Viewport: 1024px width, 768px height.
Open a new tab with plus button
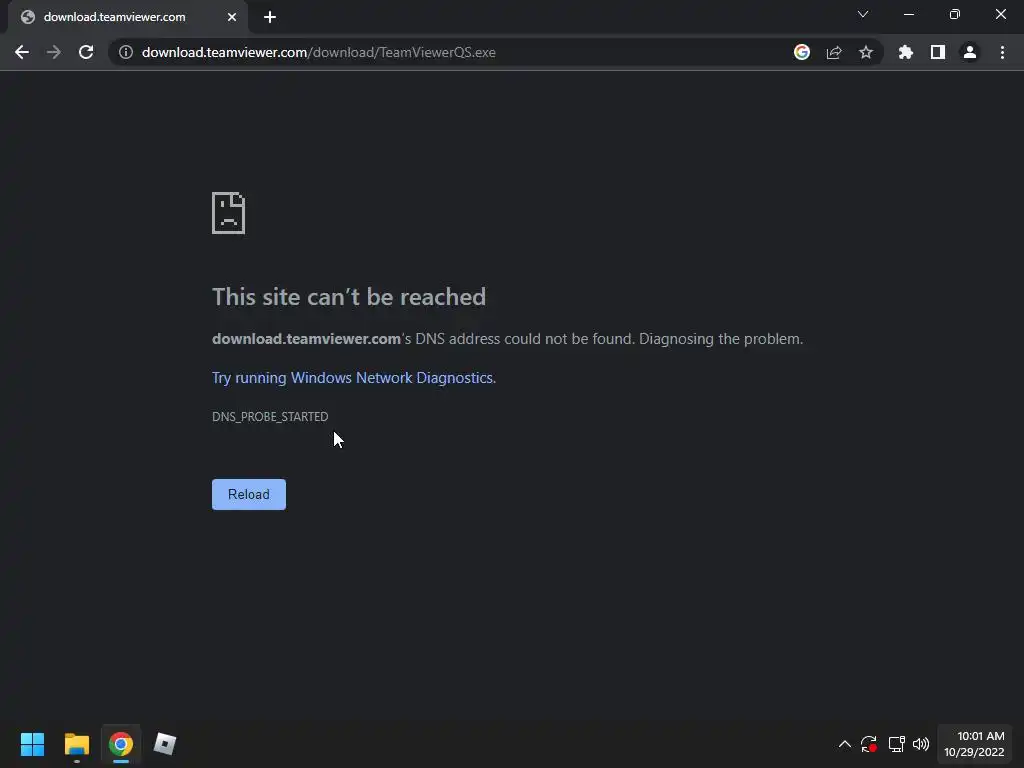tap(270, 17)
